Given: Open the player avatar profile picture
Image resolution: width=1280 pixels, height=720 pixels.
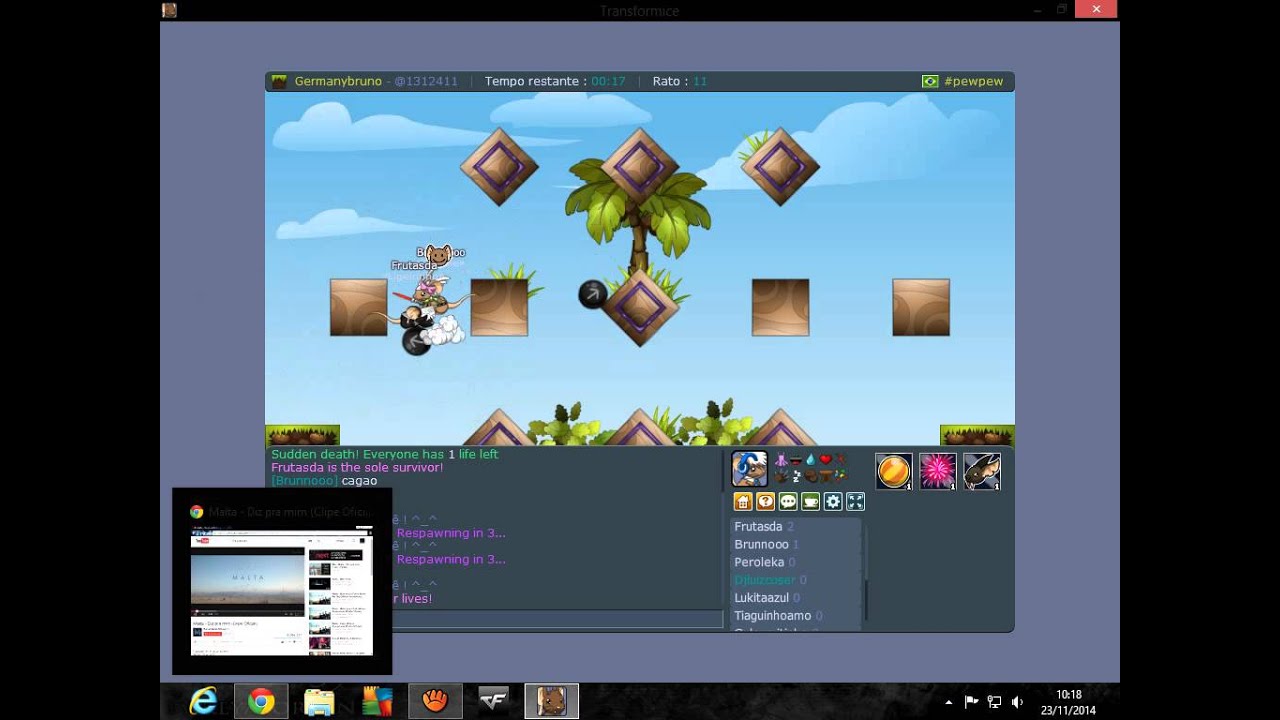Looking at the screenshot, I should pyautogui.click(x=749, y=469).
